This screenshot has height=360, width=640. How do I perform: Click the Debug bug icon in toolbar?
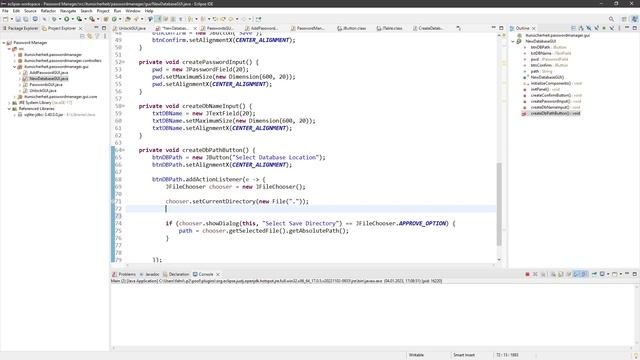pyautogui.click(x=54, y=19)
